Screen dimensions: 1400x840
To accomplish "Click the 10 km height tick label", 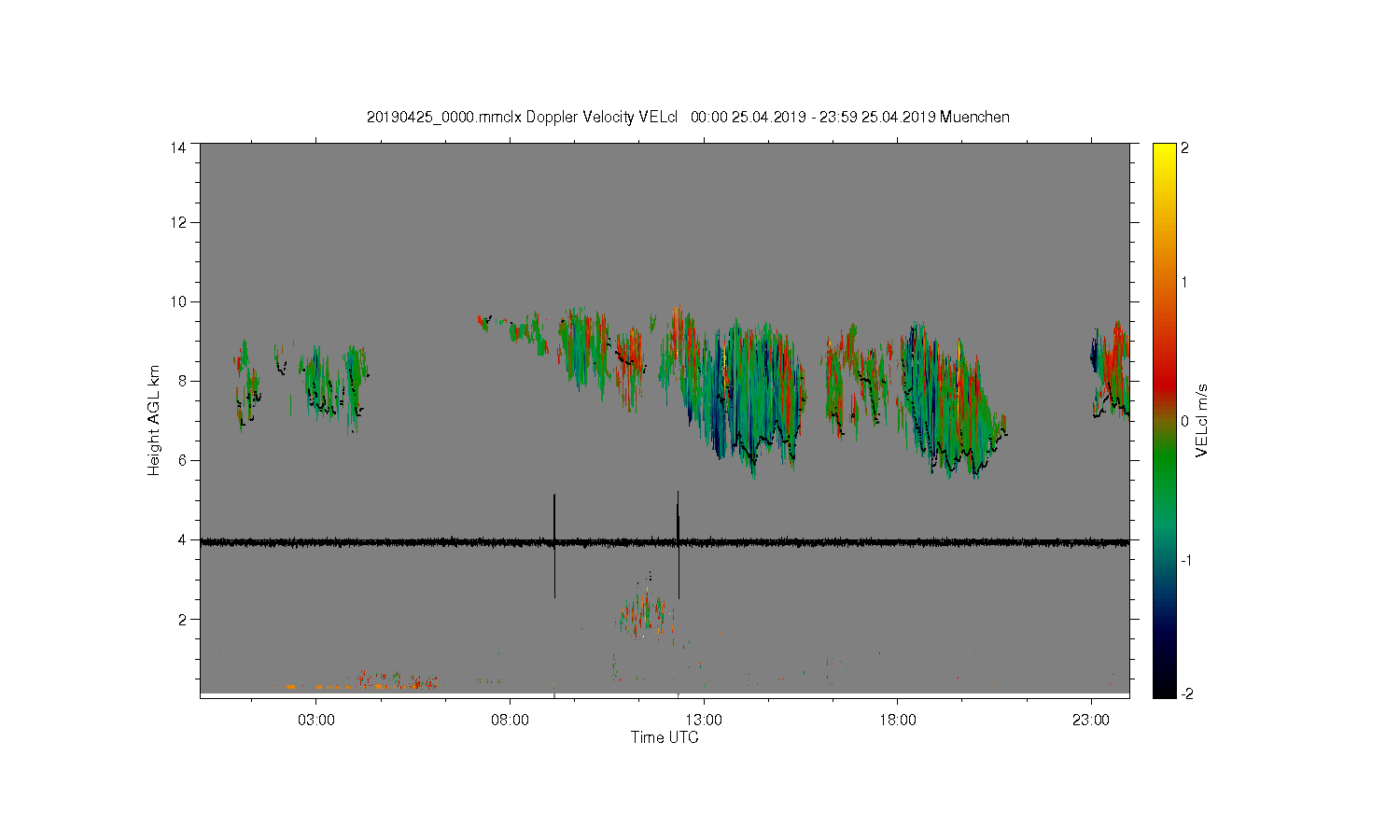I will tap(178, 301).
